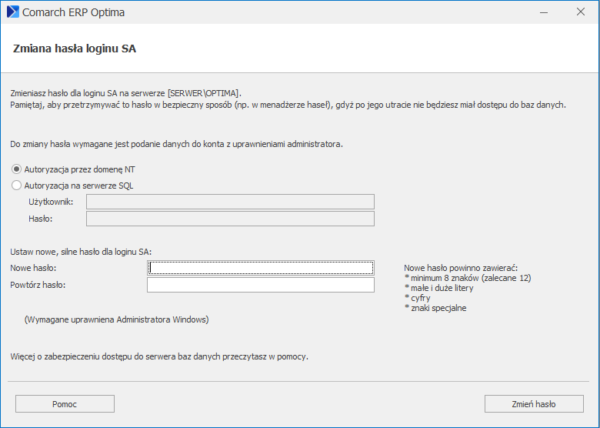Minimize the Comarch ERP Optima window
The width and height of the screenshot is (600, 428).
click(x=544, y=12)
